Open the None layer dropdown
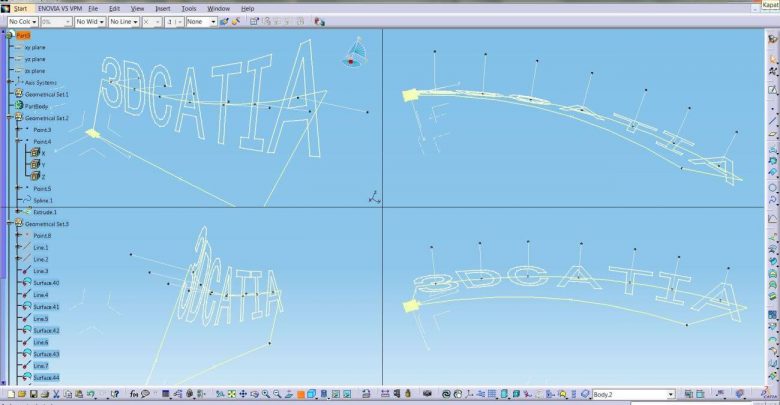Image resolution: width=780 pixels, height=405 pixels. coord(201,21)
